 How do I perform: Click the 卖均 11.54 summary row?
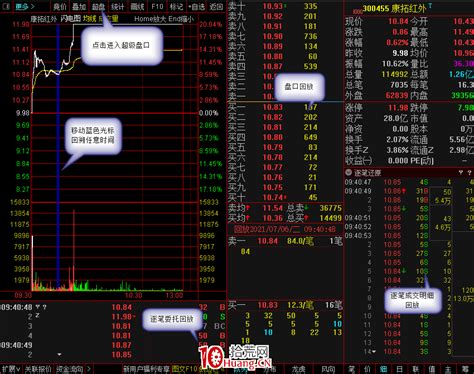(x=285, y=208)
